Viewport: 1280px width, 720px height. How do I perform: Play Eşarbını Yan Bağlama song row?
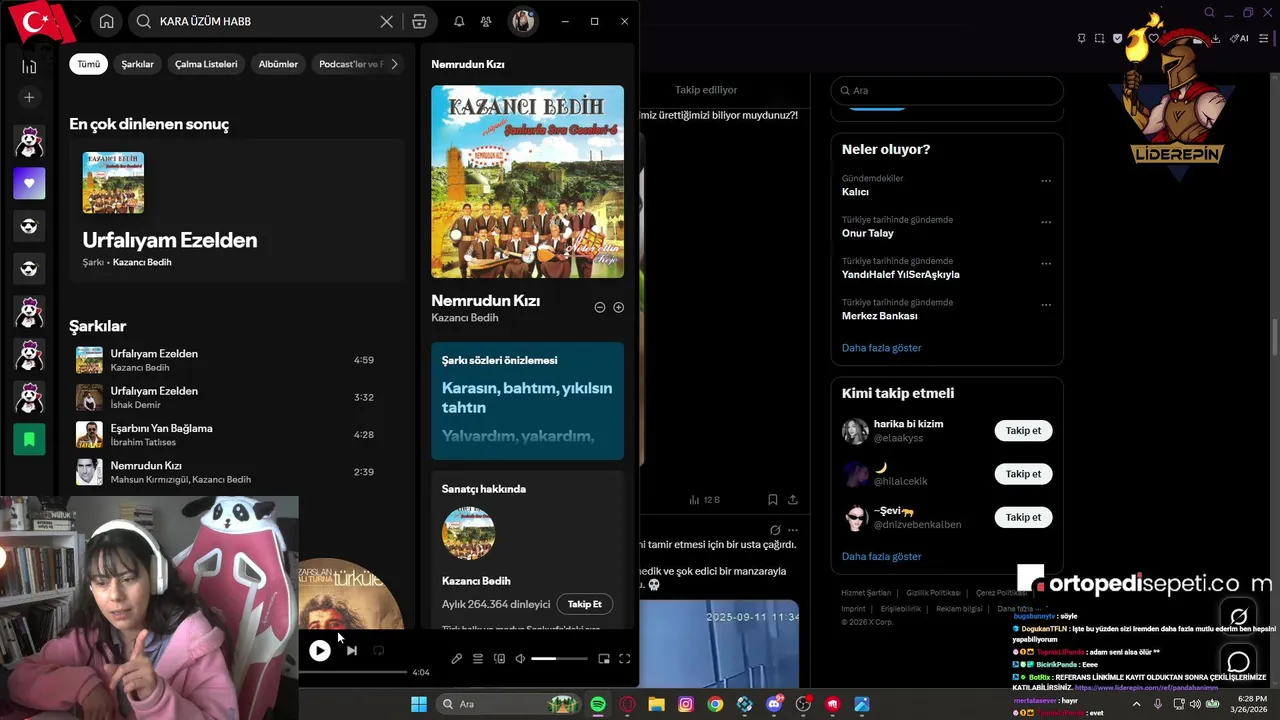(237, 435)
